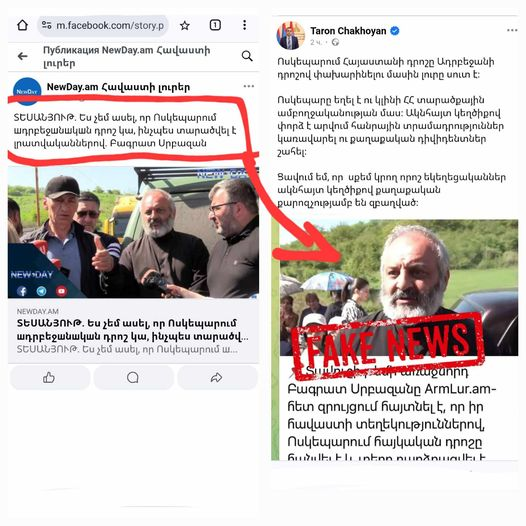Screen dimensions: 526x526
Task: Share the NewDay.am post
Action: click(217, 378)
